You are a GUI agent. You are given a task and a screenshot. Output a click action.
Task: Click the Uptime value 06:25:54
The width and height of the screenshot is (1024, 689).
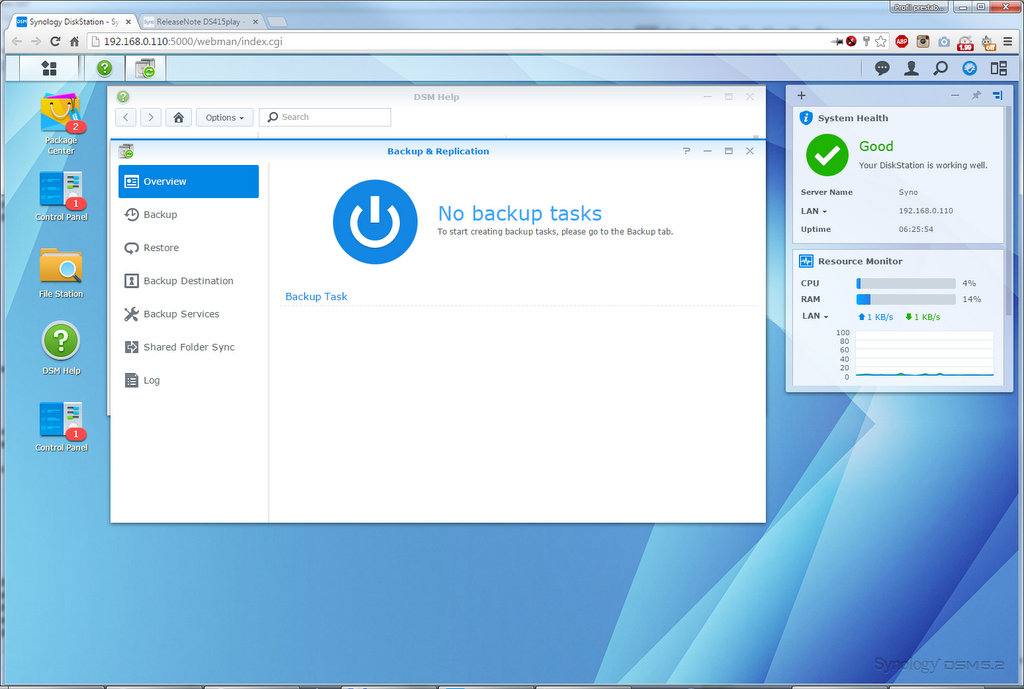coord(916,229)
